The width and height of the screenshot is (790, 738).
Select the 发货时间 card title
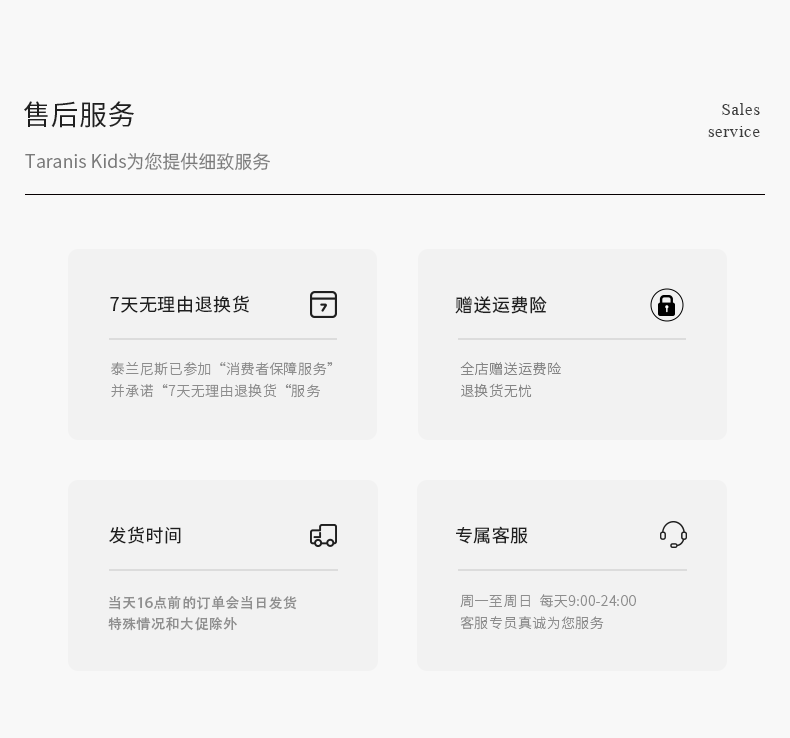tap(145, 535)
